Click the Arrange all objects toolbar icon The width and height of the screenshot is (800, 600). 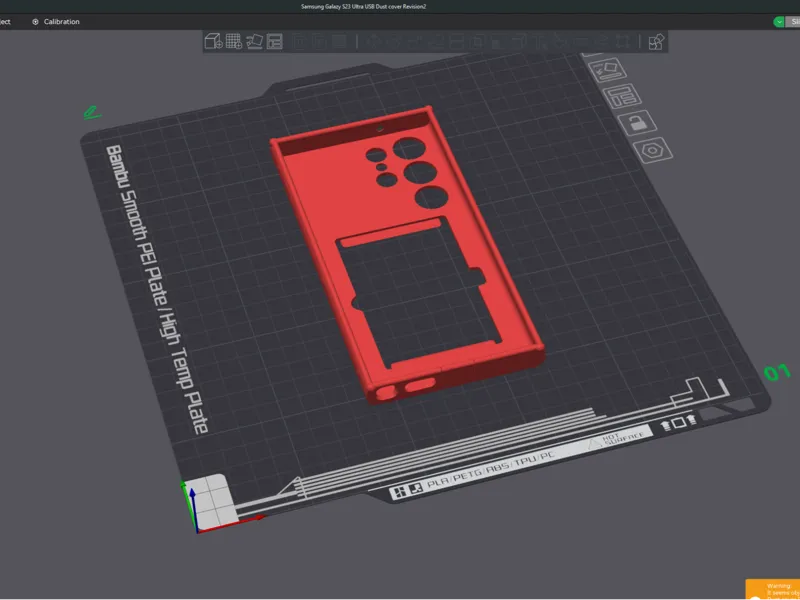click(274, 41)
